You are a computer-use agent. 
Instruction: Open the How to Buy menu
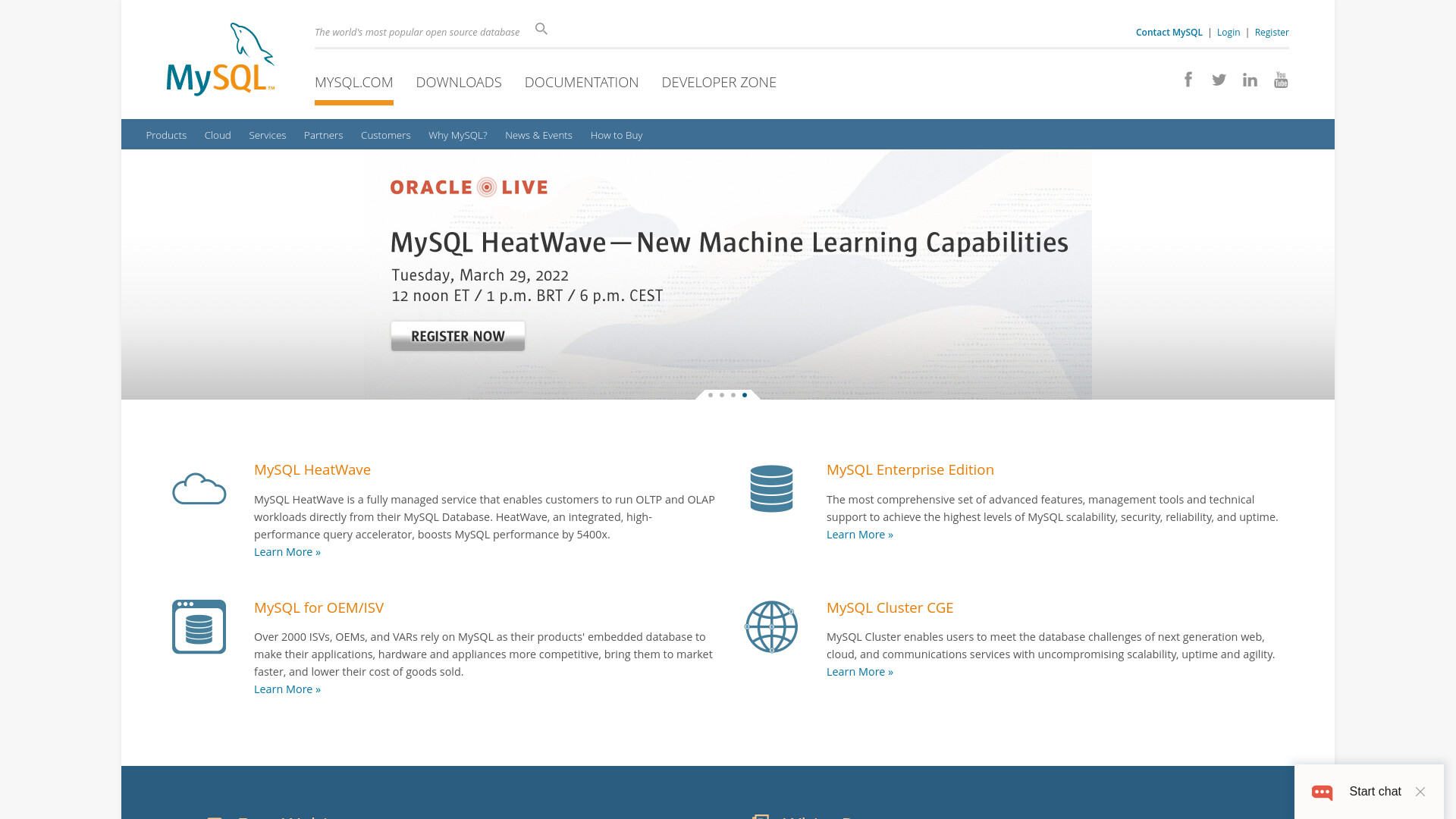coord(617,135)
